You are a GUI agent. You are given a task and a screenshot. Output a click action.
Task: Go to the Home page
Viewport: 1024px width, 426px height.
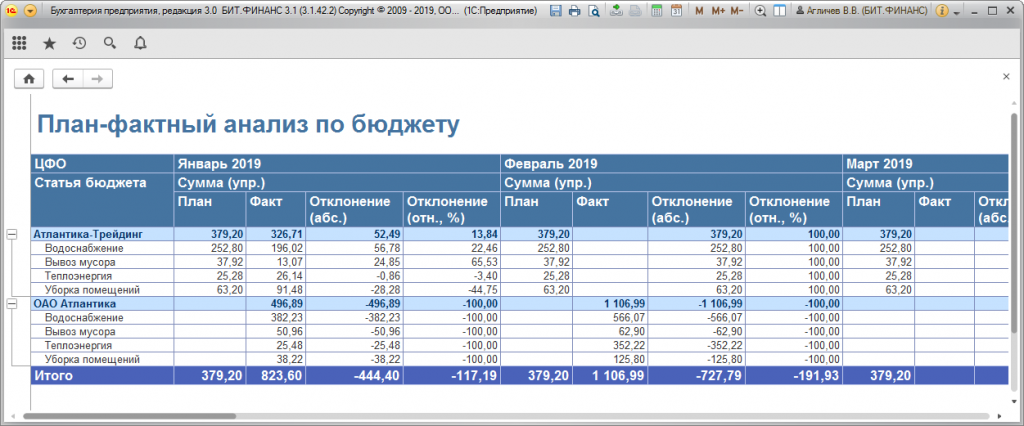coord(29,78)
